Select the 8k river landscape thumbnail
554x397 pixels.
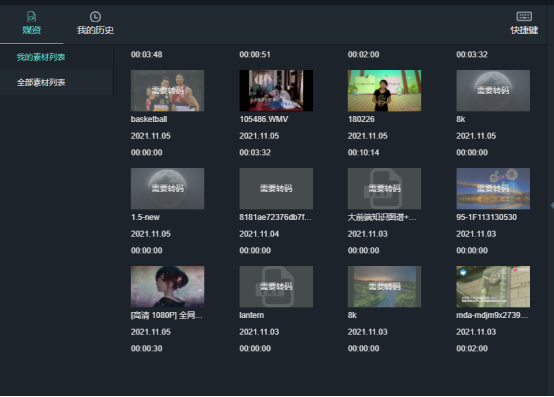pyautogui.click(x=384, y=286)
